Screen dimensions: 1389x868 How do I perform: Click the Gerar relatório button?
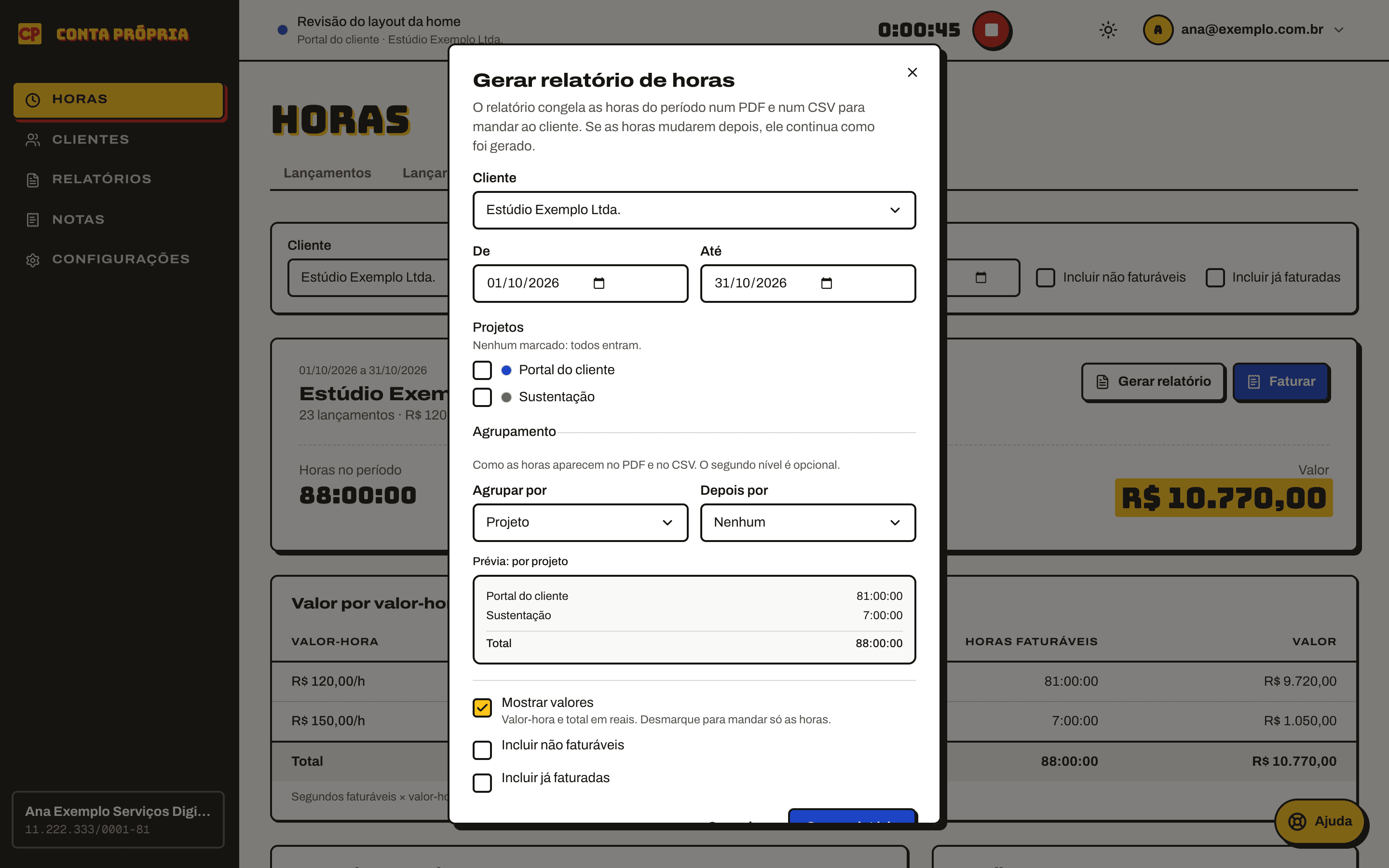click(1153, 382)
